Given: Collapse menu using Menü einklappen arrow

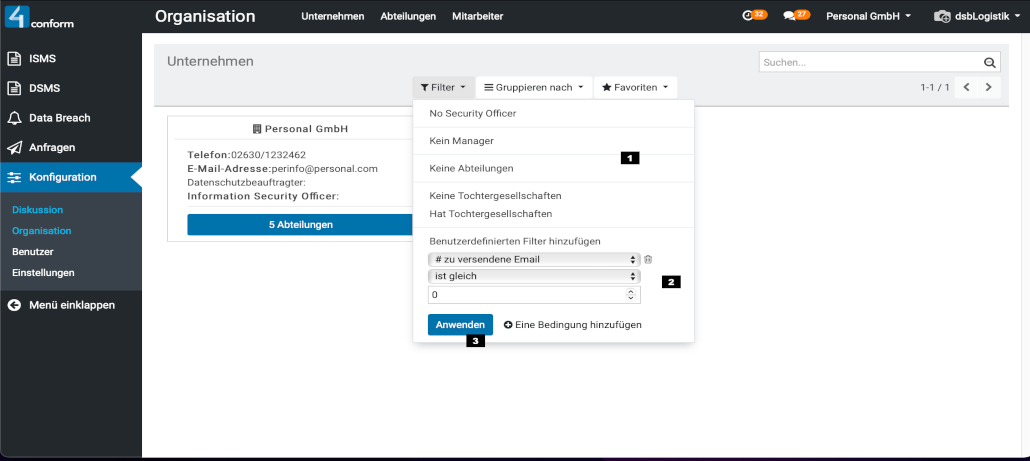Looking at the screenshot, I should point(14,305).
